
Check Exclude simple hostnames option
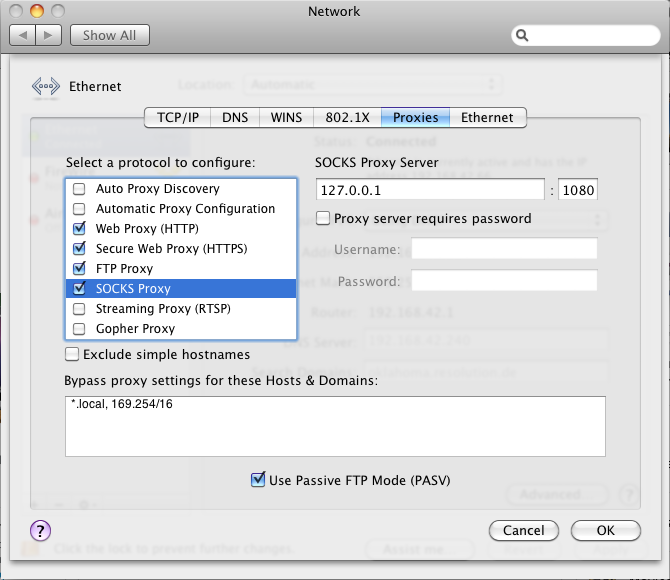72,354
